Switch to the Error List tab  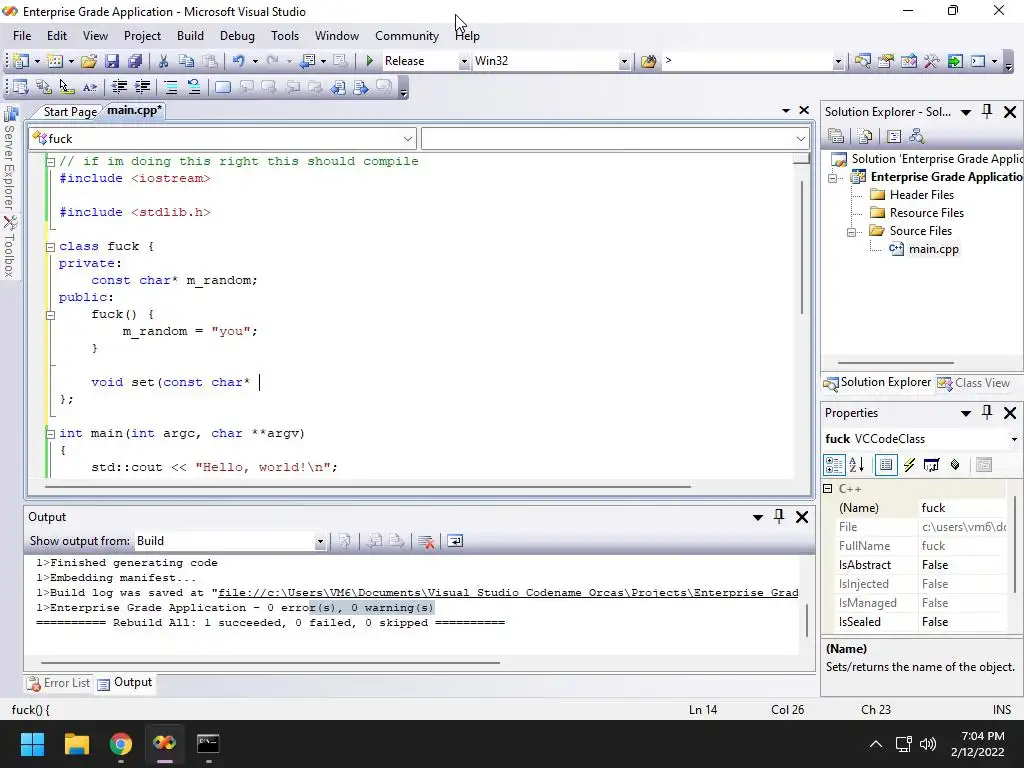58,683
